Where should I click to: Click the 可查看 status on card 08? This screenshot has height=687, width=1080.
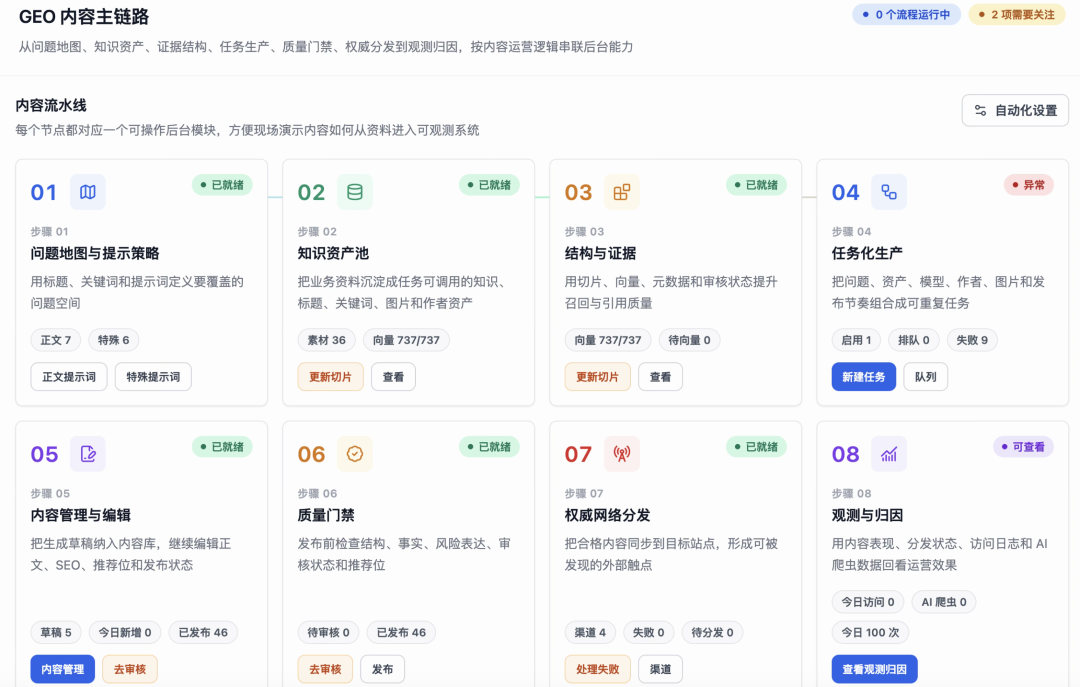[x=1023, y=447]
